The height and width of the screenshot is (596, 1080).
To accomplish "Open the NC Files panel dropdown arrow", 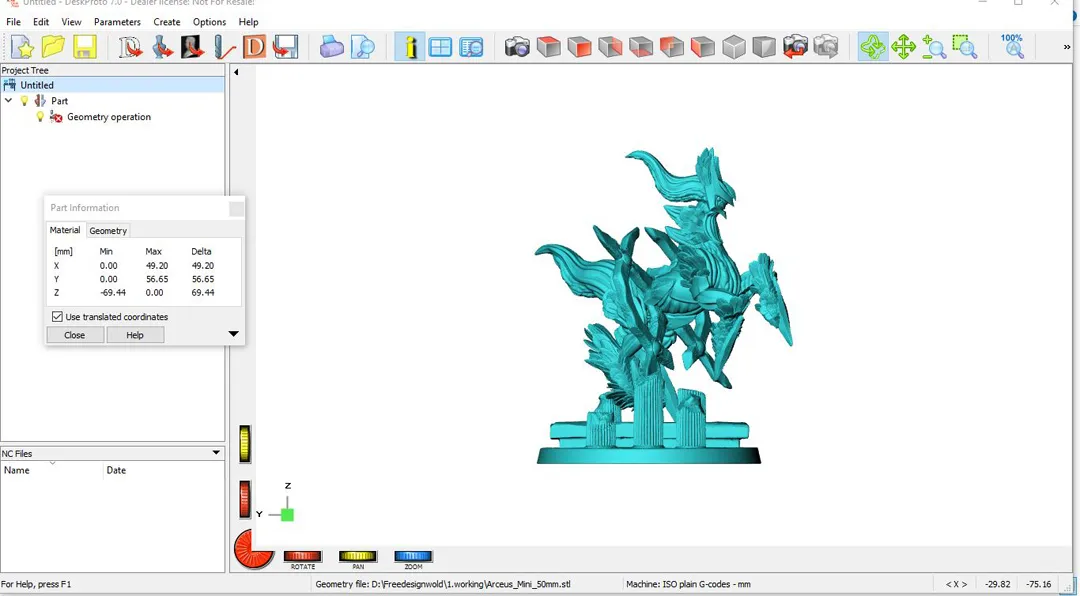I will click(x=216, y=453).
